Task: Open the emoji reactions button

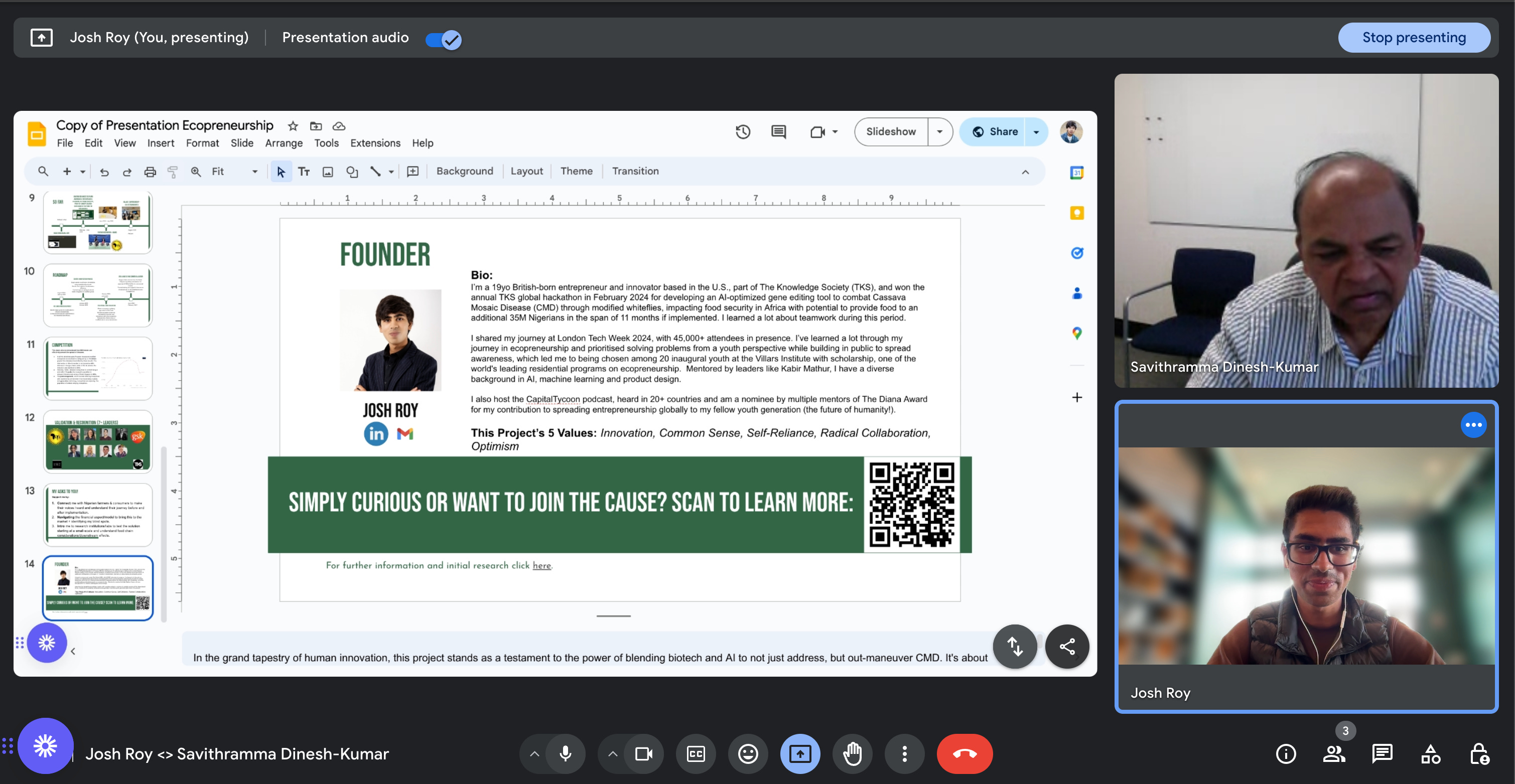Action: coord(748,753)
